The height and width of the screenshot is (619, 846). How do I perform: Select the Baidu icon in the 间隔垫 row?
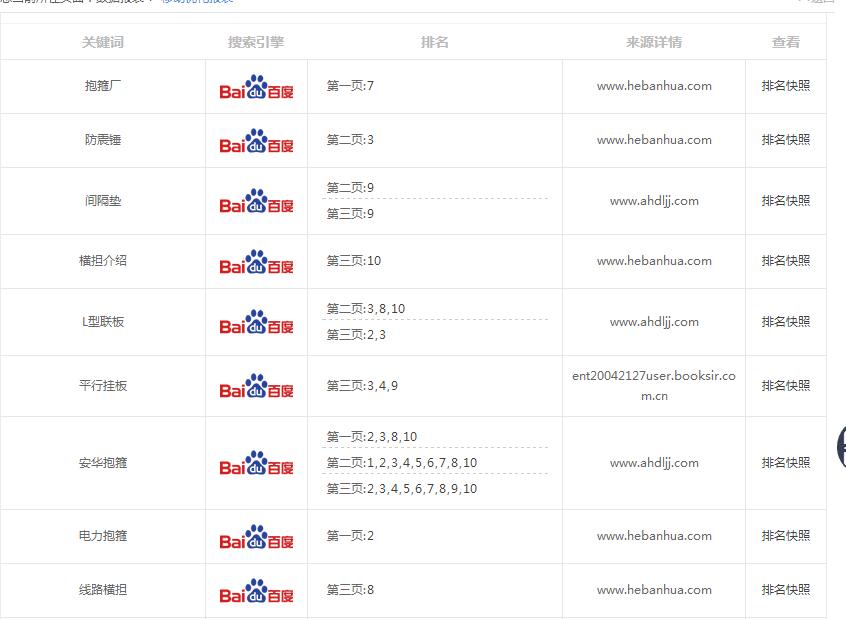coord(256,202)
